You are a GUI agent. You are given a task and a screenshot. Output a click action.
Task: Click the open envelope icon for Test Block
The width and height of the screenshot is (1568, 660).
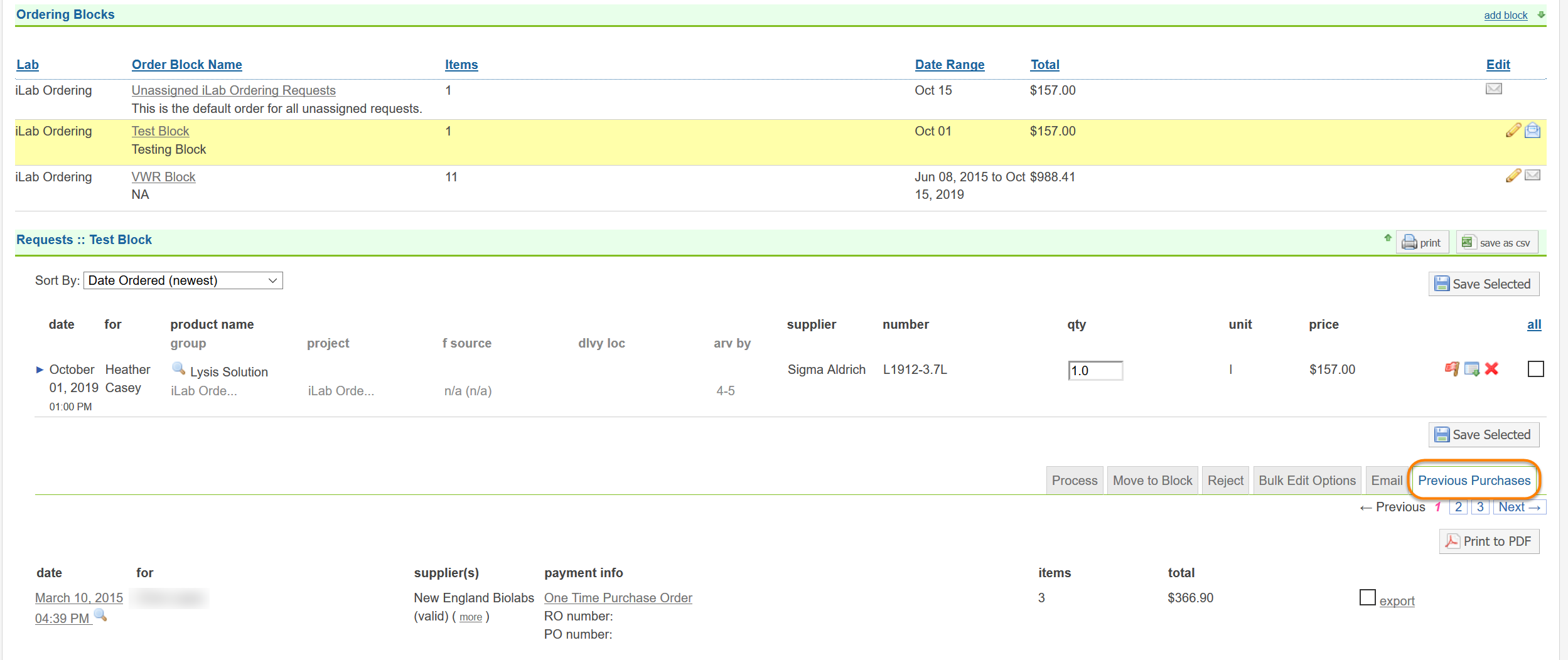(x=1532, y=130)
